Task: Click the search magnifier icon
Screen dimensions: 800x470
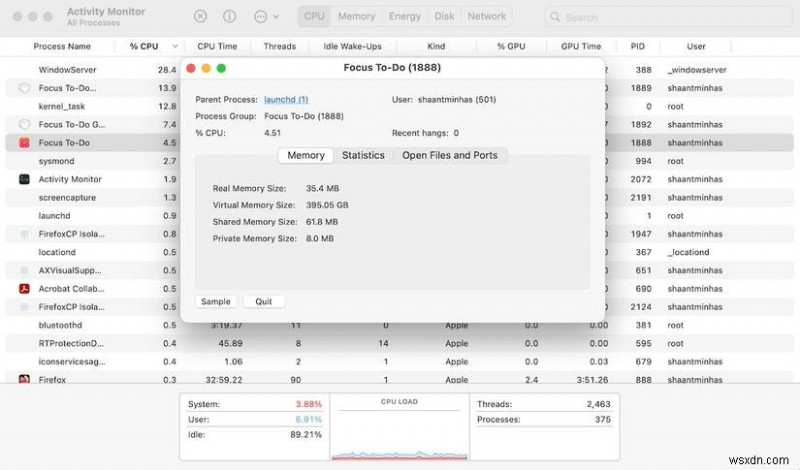Action: click(x=555, y=17)
